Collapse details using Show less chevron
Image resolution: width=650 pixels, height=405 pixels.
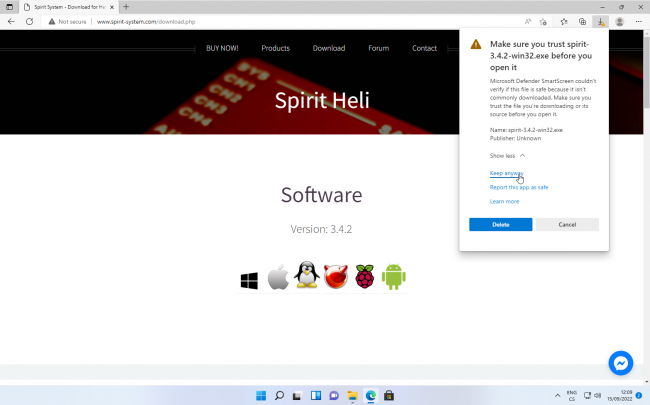[507, 156]
